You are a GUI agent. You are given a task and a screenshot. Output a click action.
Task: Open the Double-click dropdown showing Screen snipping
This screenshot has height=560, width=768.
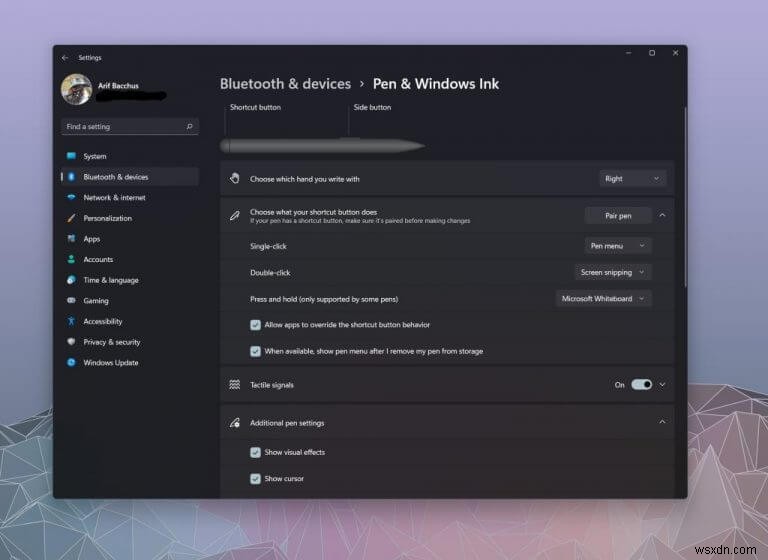(613, 272)
